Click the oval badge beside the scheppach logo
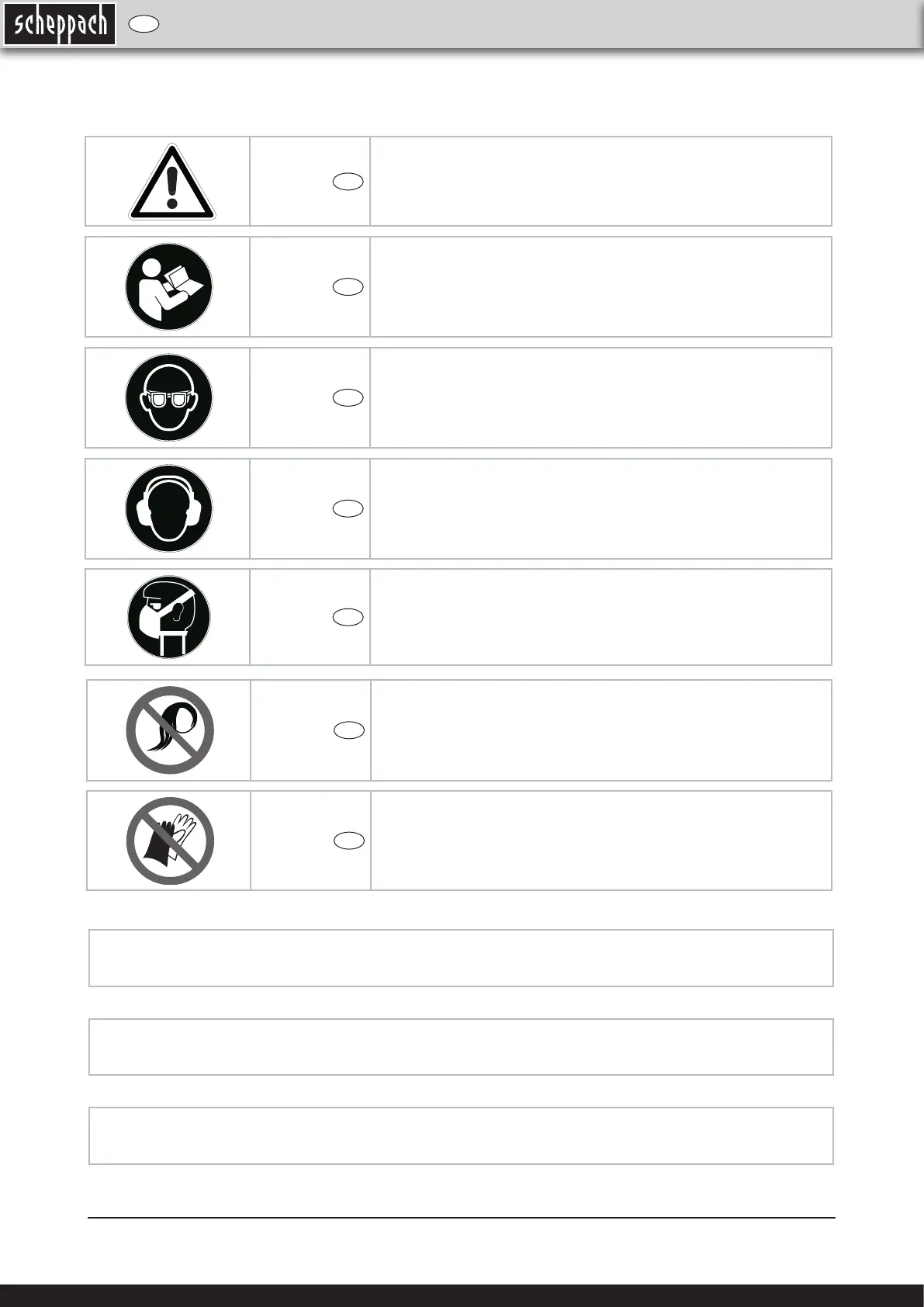Image resolution: width=924 pixels, height=1307 pixels. point(144,25)
